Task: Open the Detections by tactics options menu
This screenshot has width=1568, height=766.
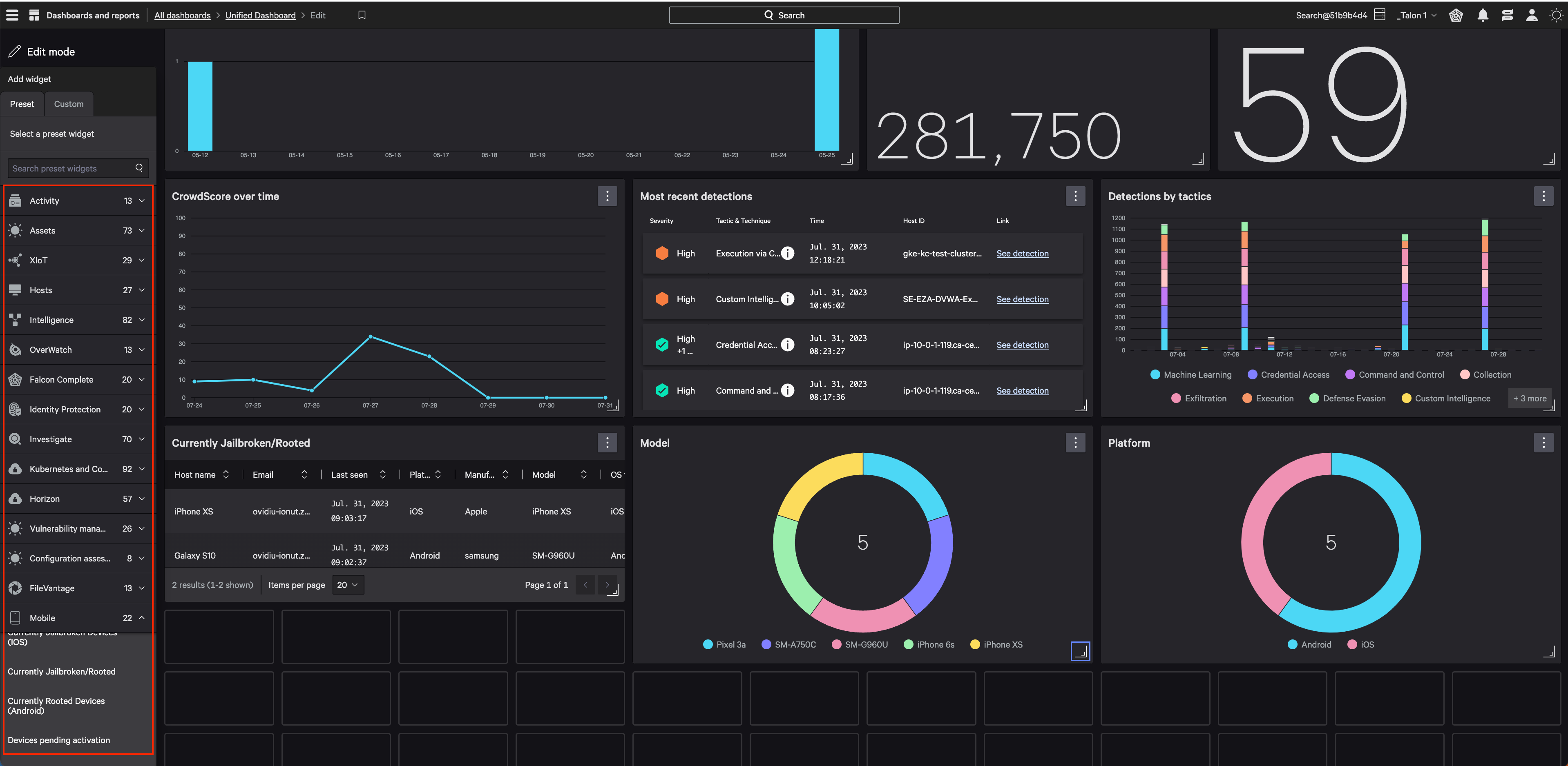Action: 1543,196
